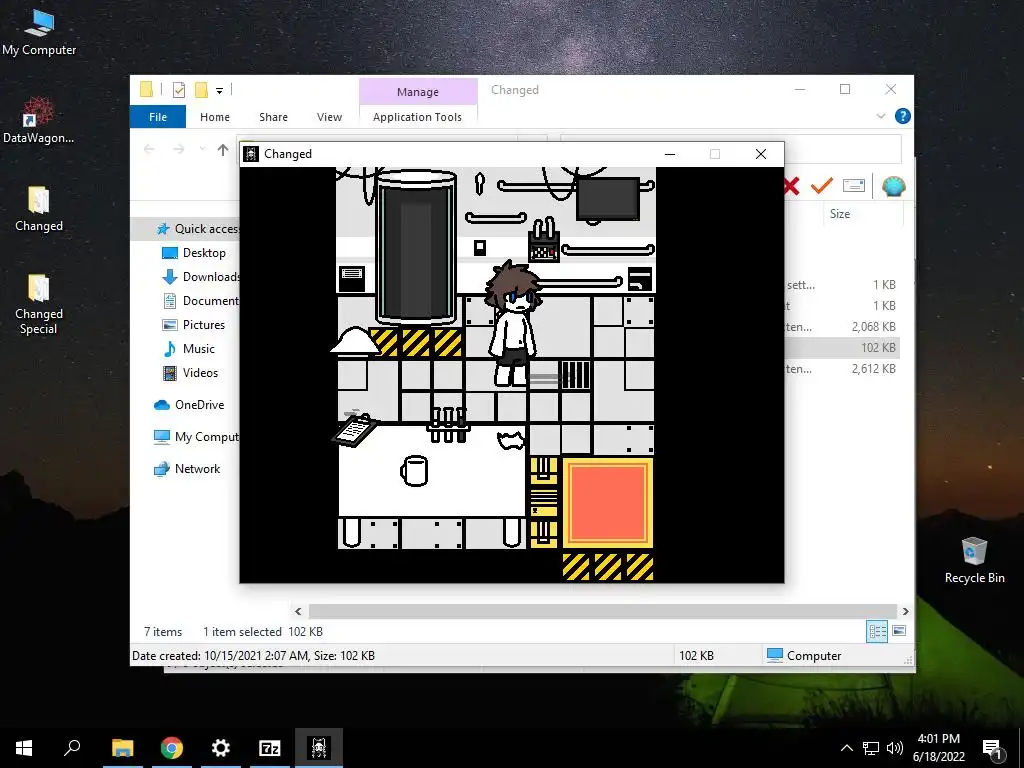Open the Changed Special desktop folder
The height and width of the screenshot is (768, 1024).
[x=39, y=304]
